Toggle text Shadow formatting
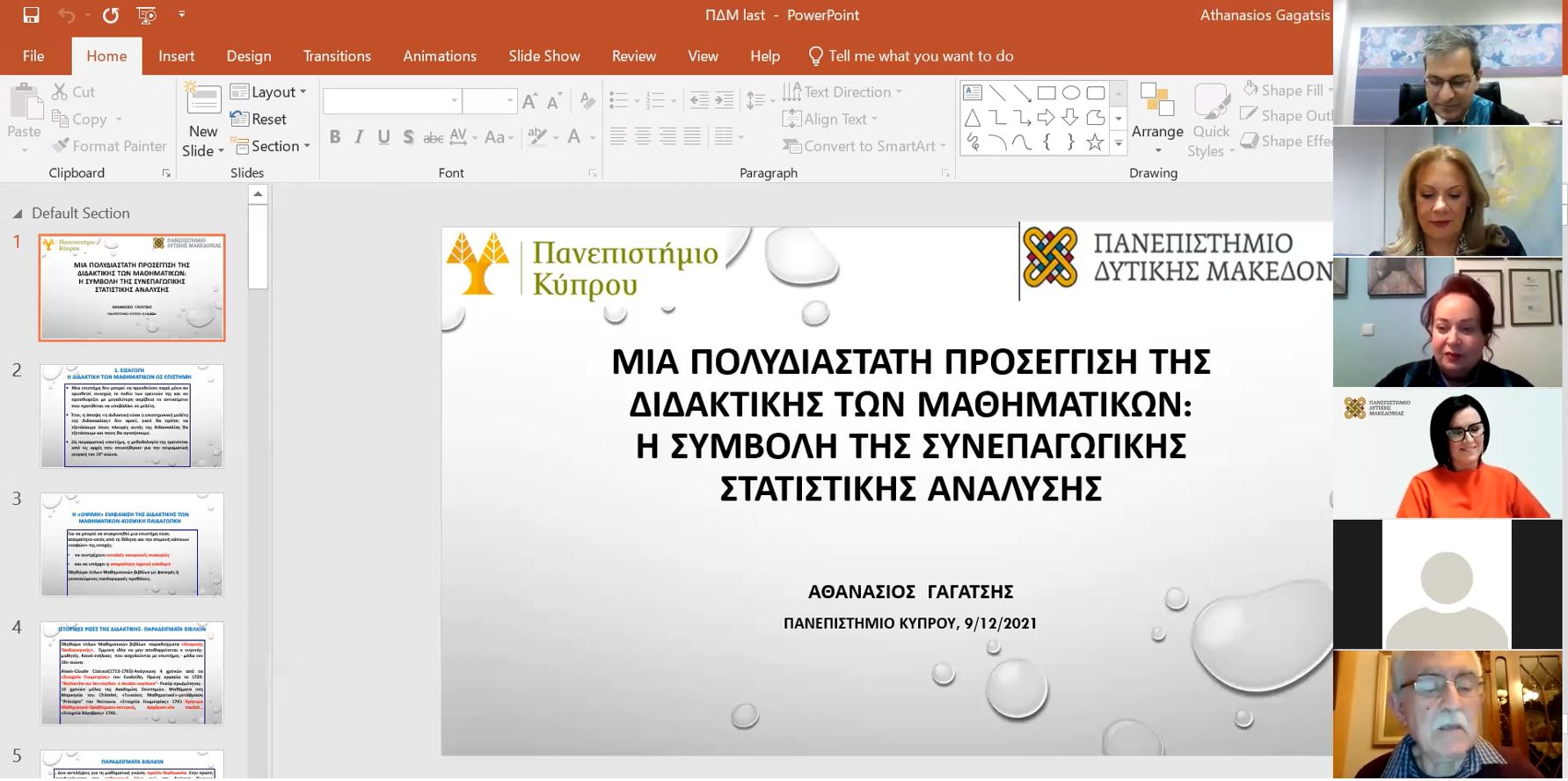 [x=408, y=137]
